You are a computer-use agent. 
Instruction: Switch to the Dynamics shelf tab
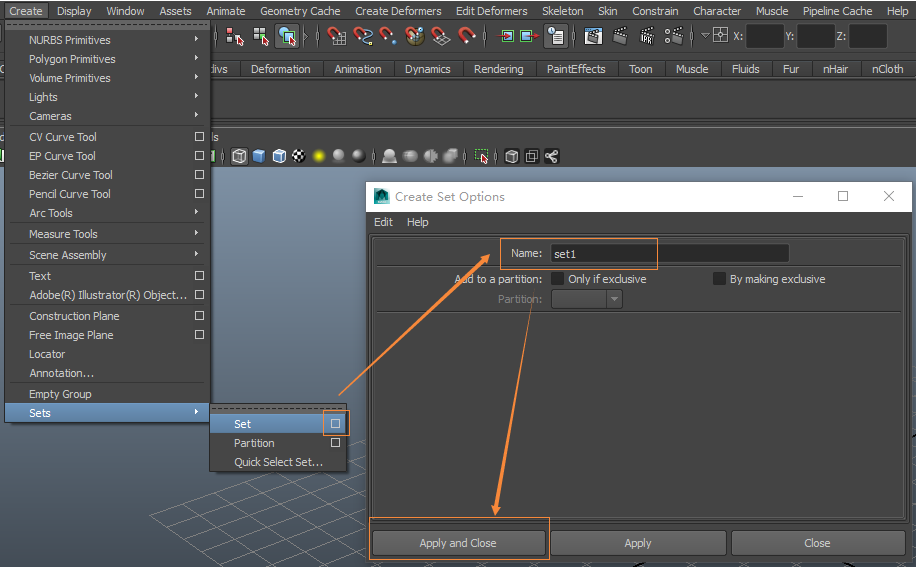[427, 69]
